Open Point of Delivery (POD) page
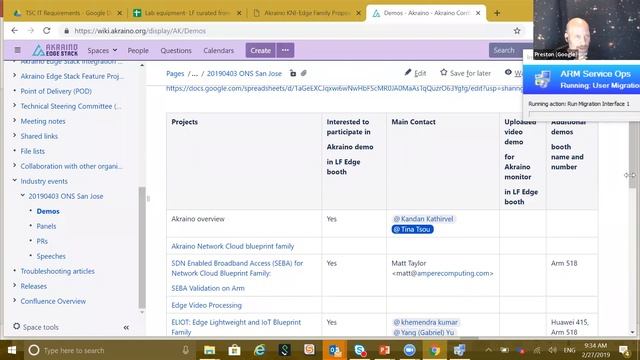The width and height of the screenshot is (640, 360). point(56,91)
